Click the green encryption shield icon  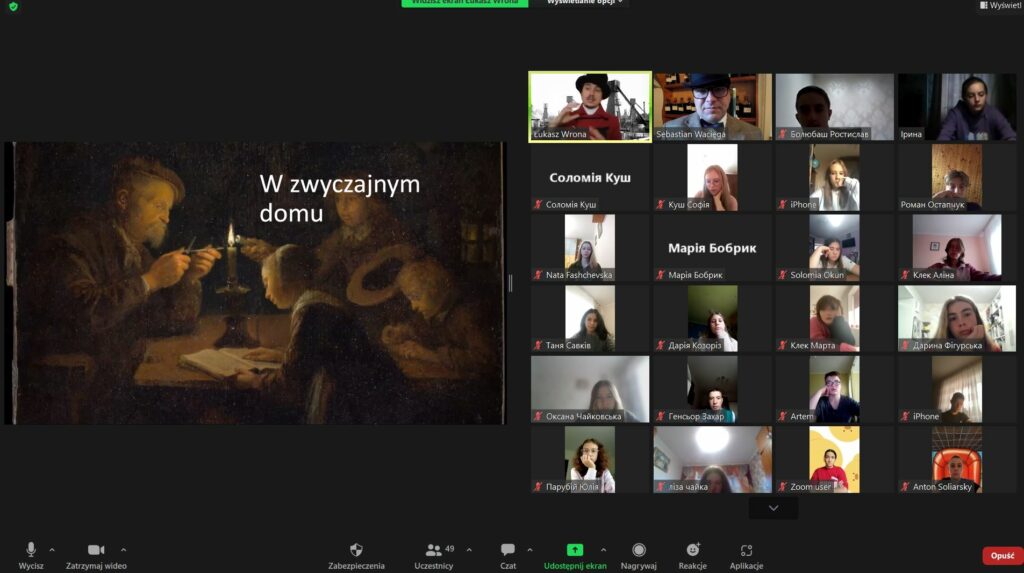pos(13,6)
